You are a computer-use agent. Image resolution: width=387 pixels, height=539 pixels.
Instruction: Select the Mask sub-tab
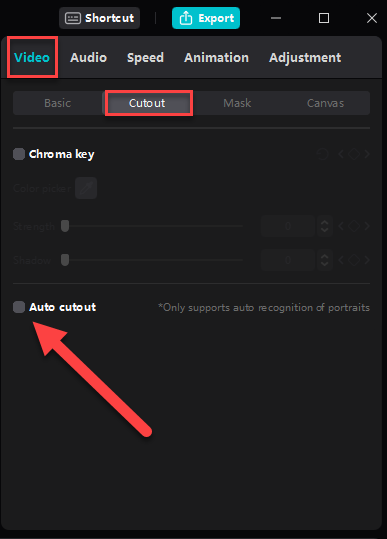point(237,103)
